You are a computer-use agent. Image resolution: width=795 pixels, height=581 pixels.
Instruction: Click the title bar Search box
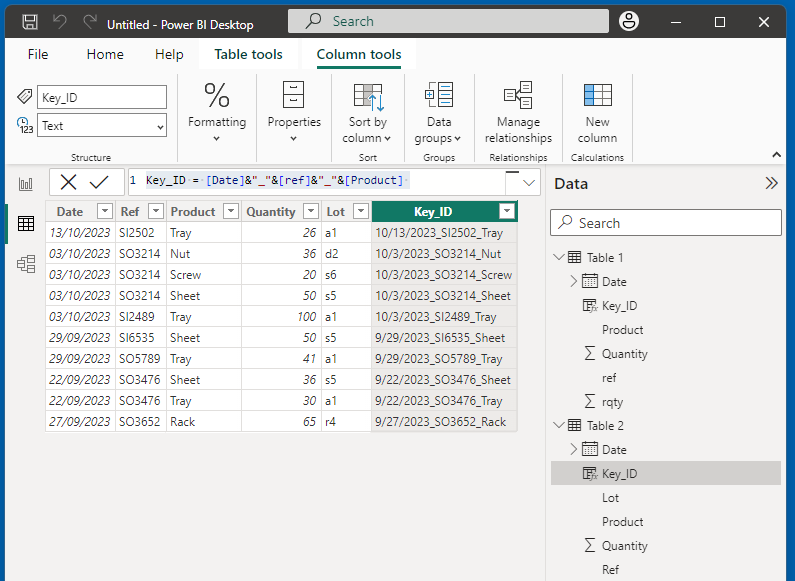448,21
